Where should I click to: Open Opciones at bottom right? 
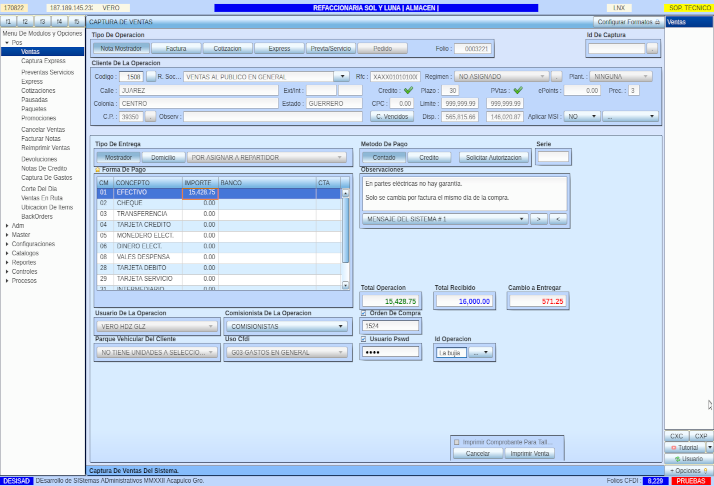688,471
